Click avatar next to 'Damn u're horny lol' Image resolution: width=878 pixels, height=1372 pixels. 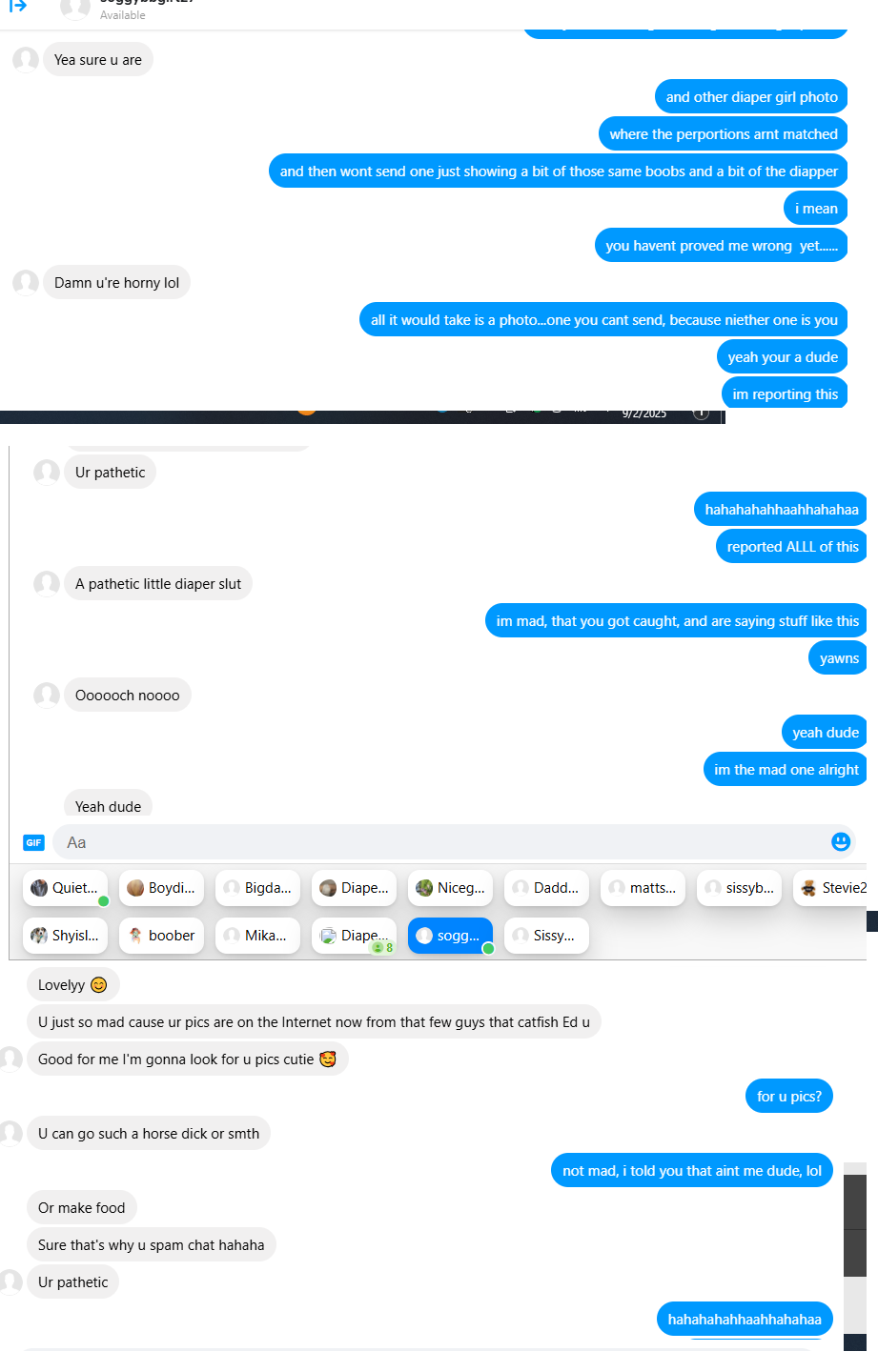[26, 283]
